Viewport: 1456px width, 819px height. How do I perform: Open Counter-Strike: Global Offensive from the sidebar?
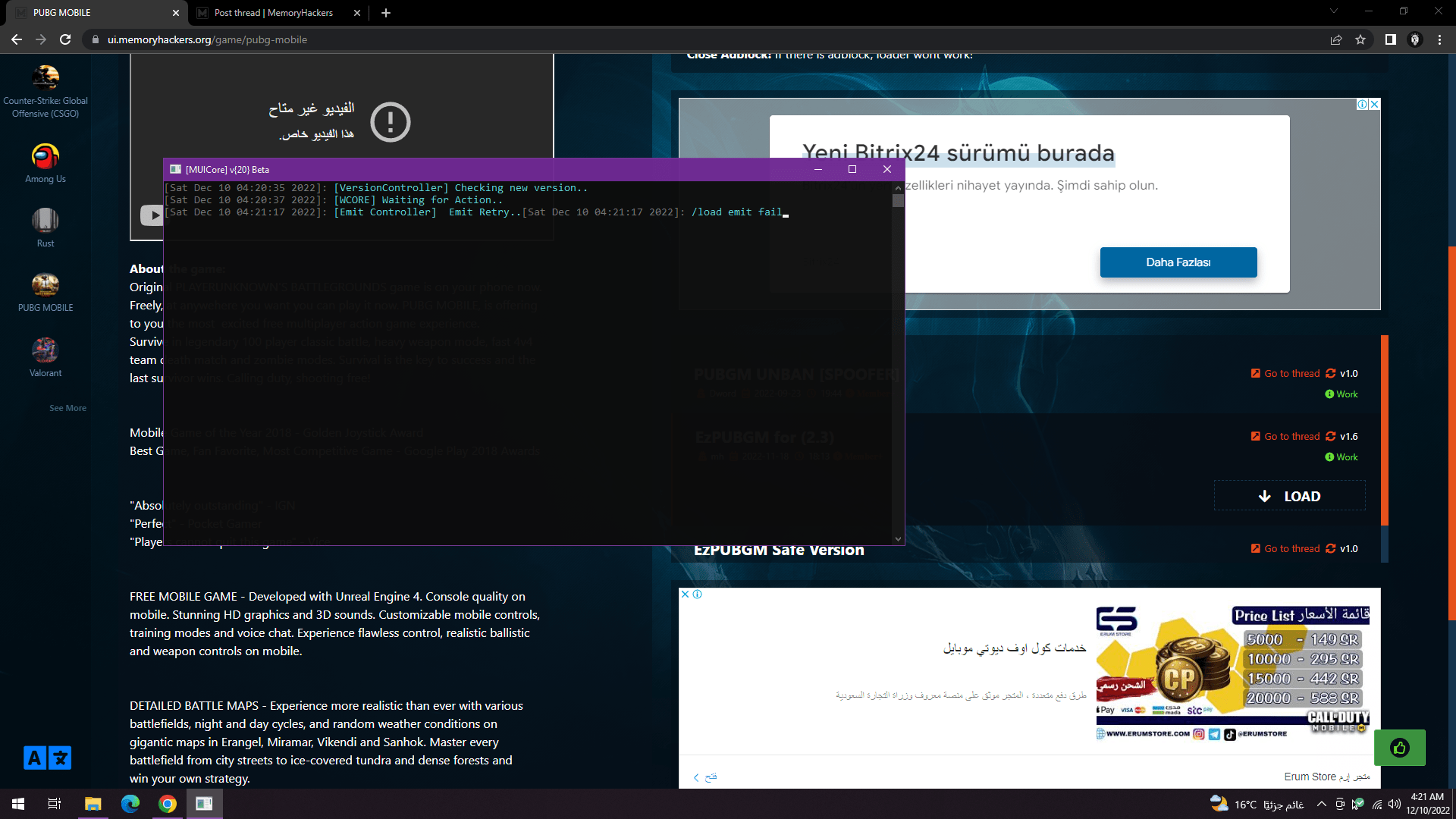[45, 77]
